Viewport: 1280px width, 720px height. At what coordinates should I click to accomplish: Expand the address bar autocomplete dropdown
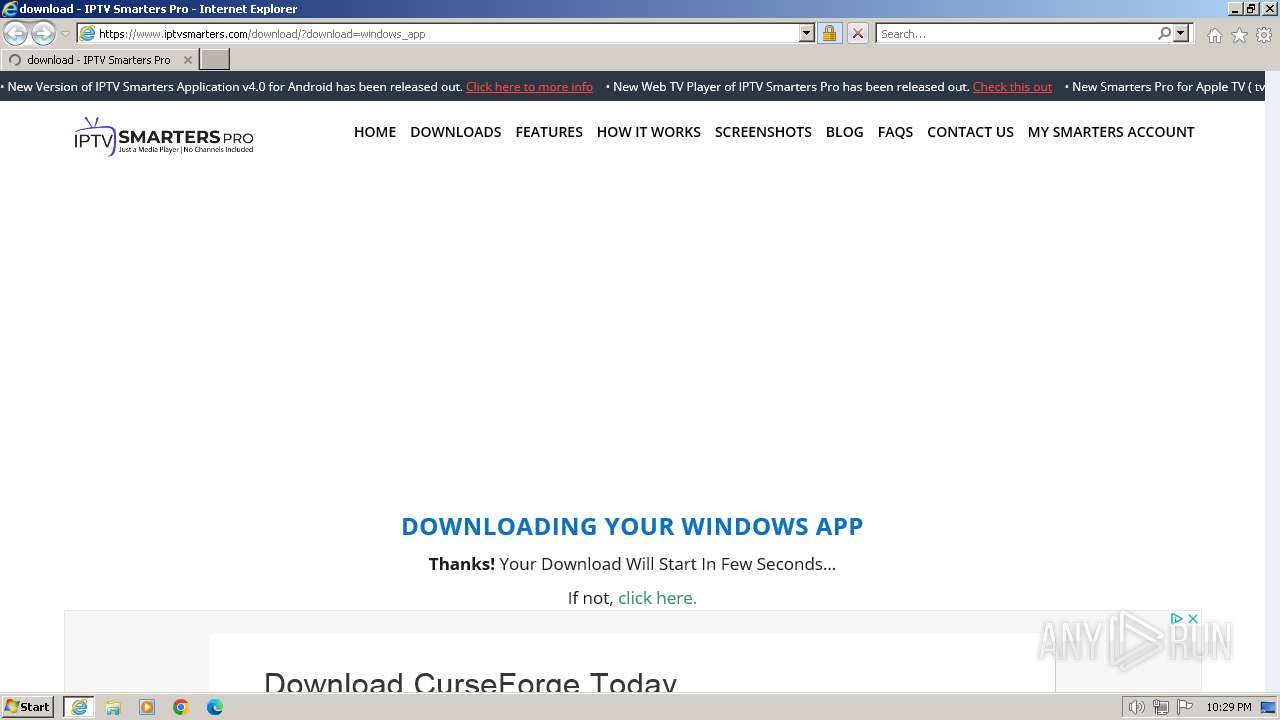click(807, 33)
